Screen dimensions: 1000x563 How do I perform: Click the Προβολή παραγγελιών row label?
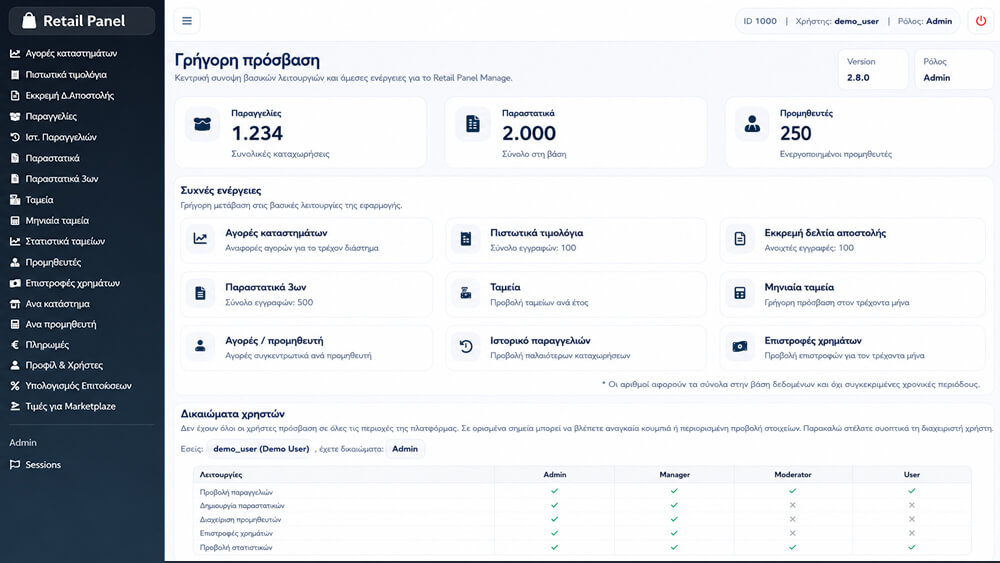click(x=236, y=492)
